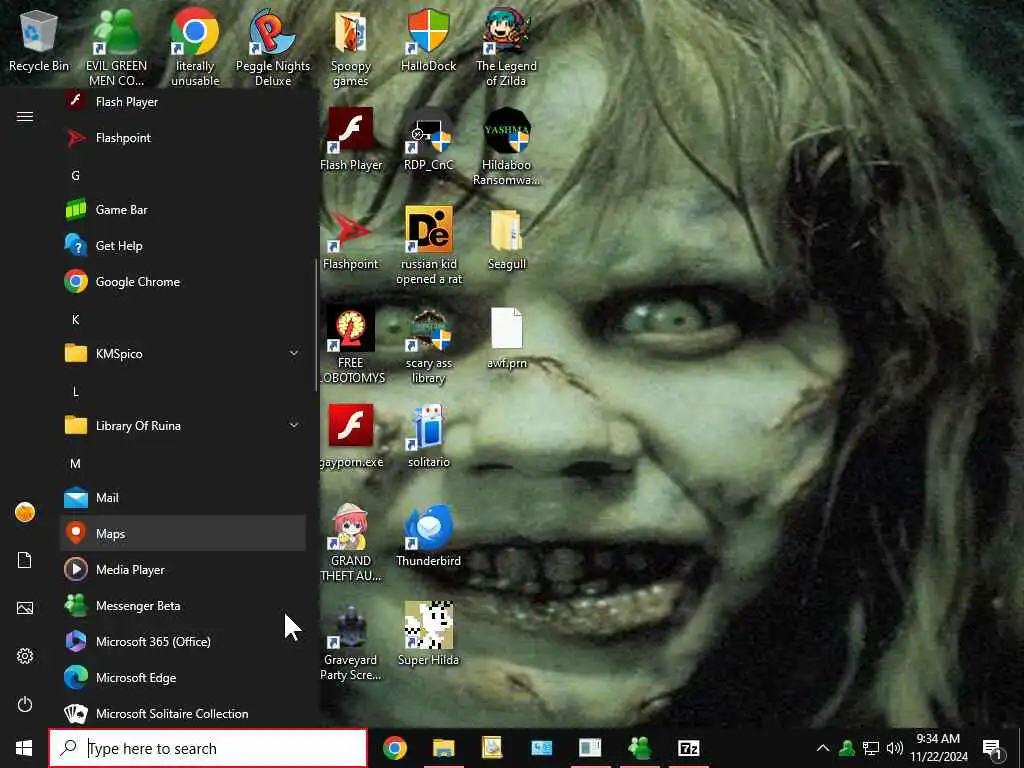The height and width of the screenshot is (768, 1024).
Task: Expand the KMSpico folder chevron
Action: pyautogui.click(x=294, y=353)
